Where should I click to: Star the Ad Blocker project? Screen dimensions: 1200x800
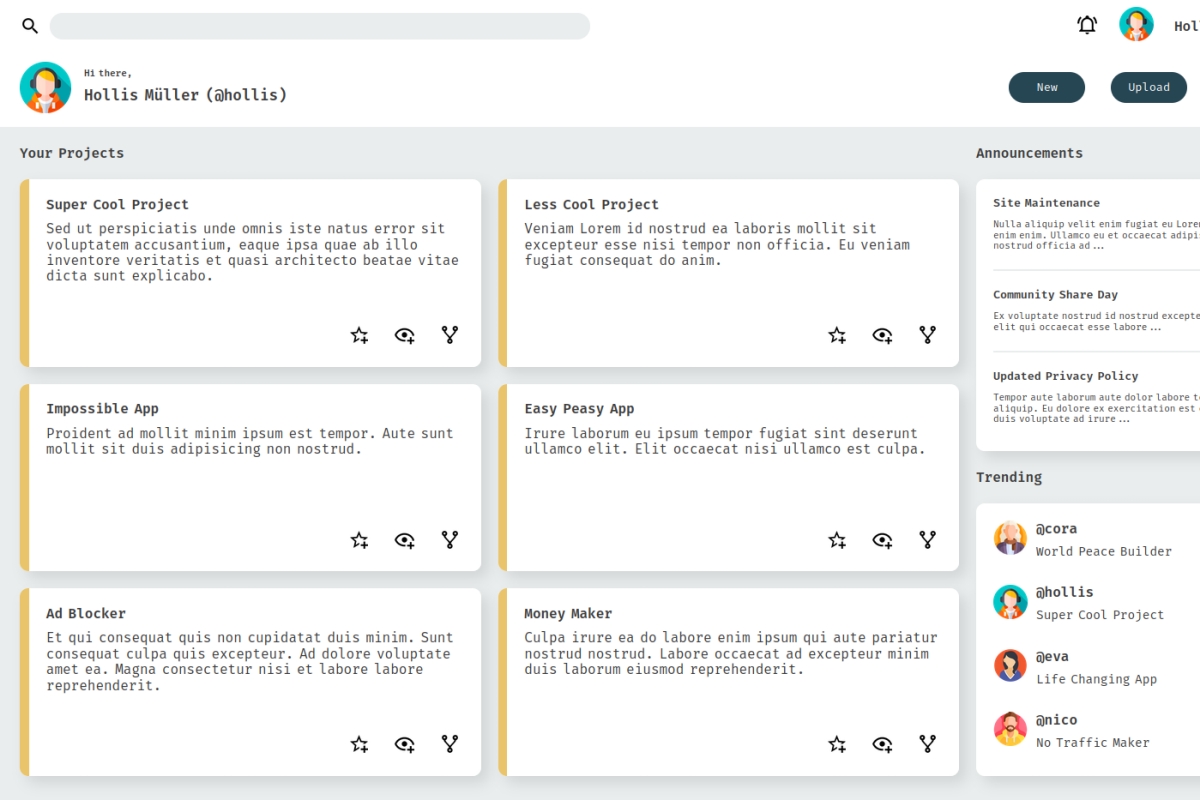tap(359, 744)
